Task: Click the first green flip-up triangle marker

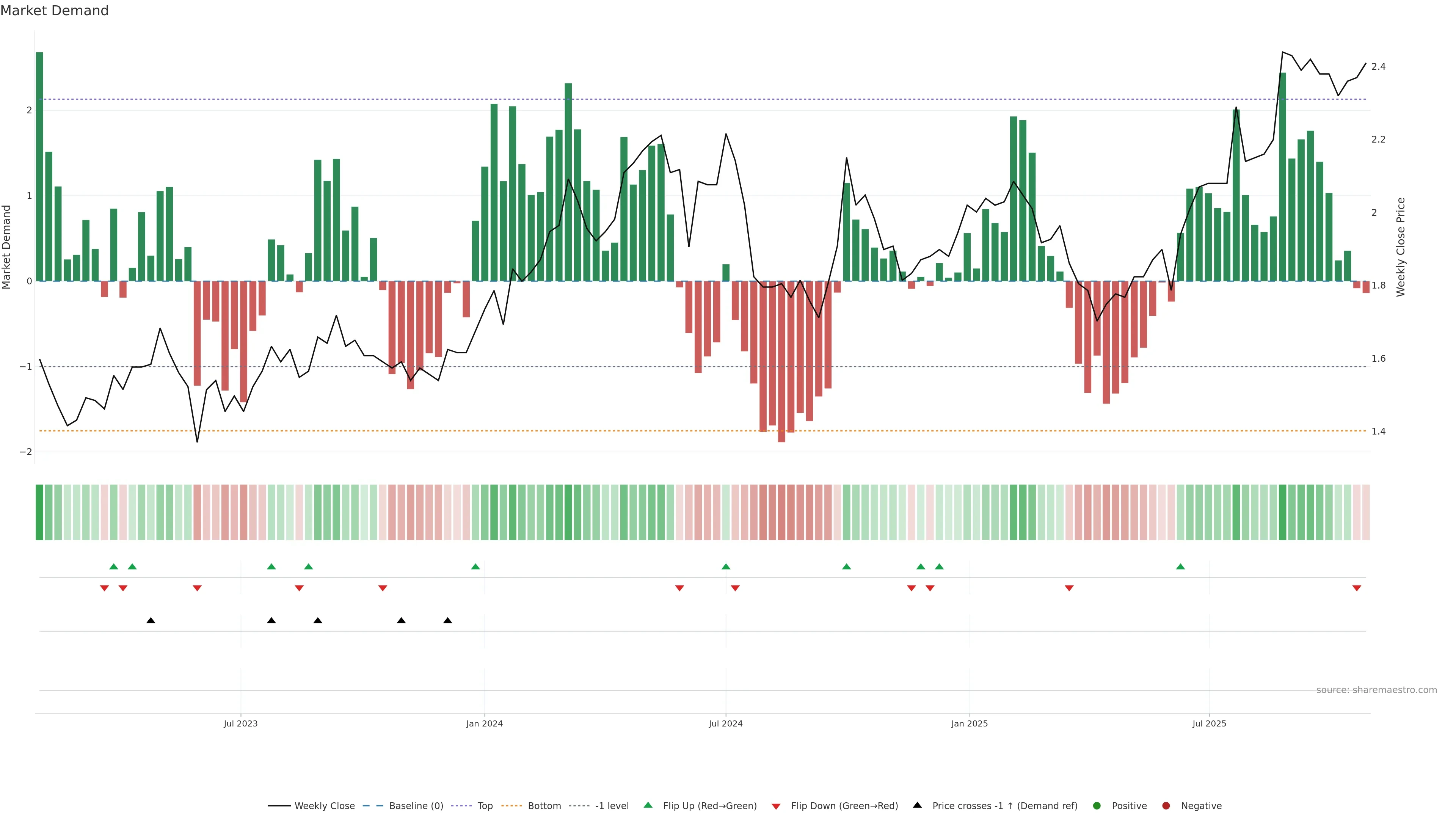Action: coord(114,566)
